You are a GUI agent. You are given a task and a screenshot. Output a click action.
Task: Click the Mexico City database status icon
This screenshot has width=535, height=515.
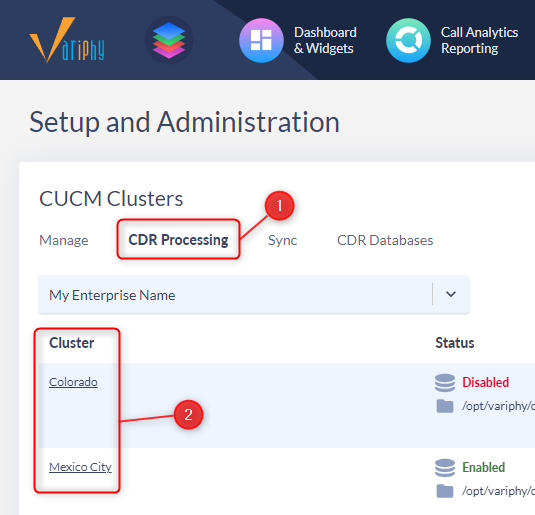point(445,468)
